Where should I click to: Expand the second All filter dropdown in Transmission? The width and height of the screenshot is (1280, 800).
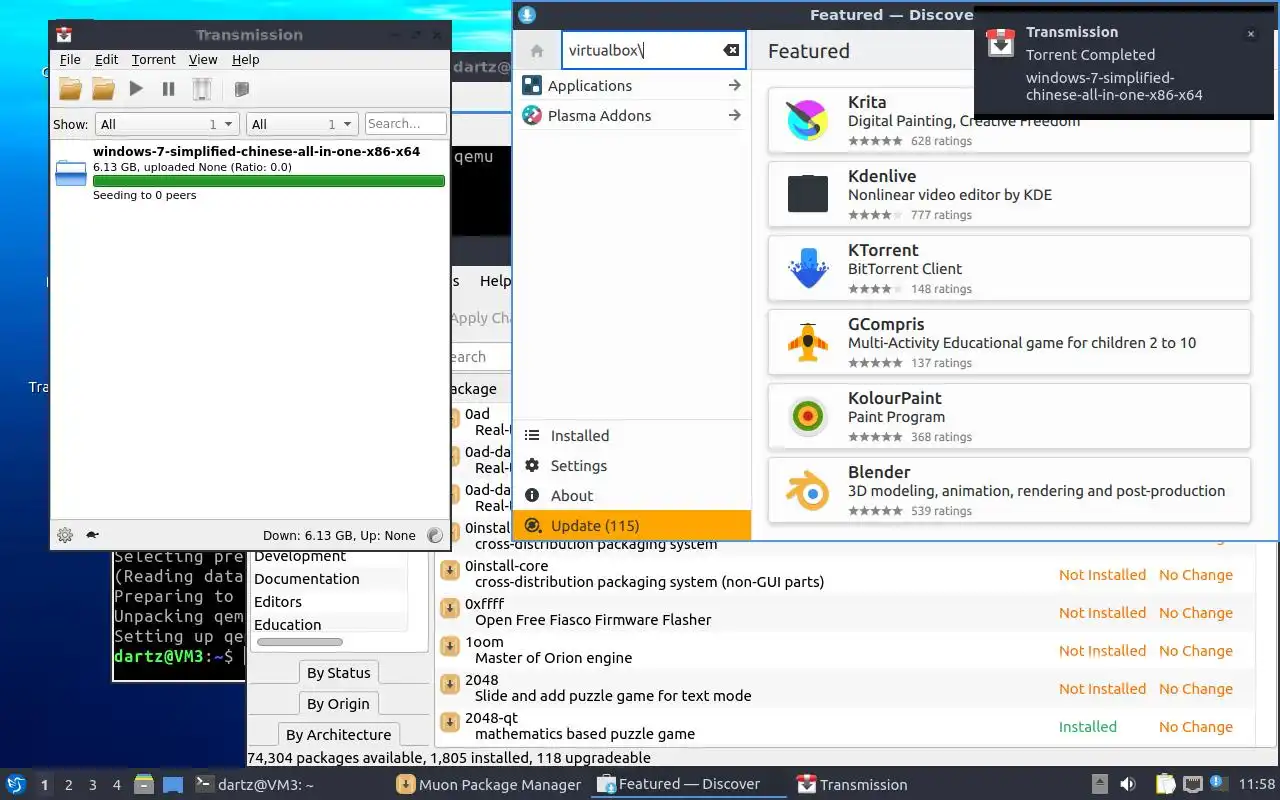pyautogui.click(x=302, y=124)
